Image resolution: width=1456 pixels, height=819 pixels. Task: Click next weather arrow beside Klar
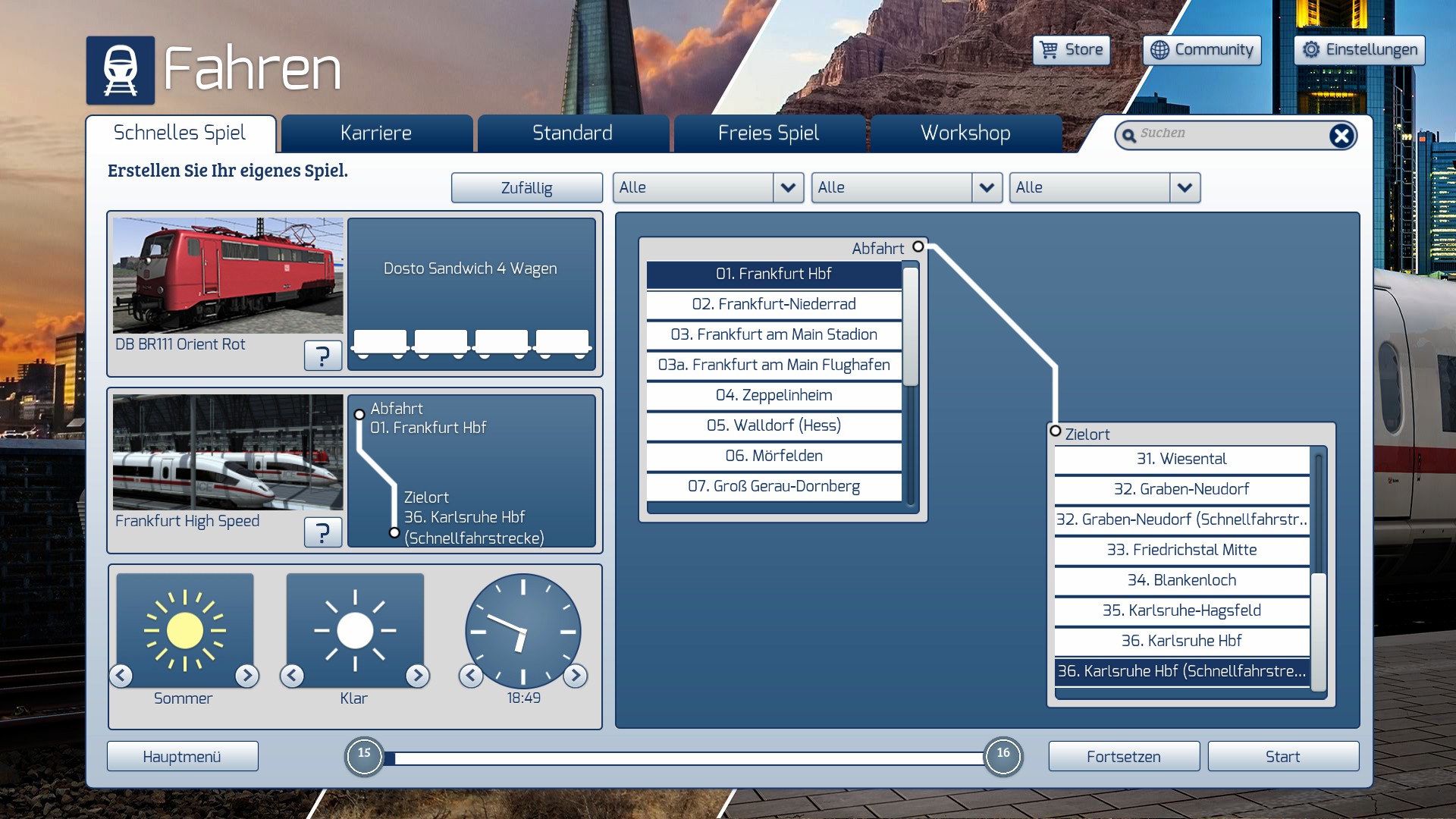[x=417, y=675]
